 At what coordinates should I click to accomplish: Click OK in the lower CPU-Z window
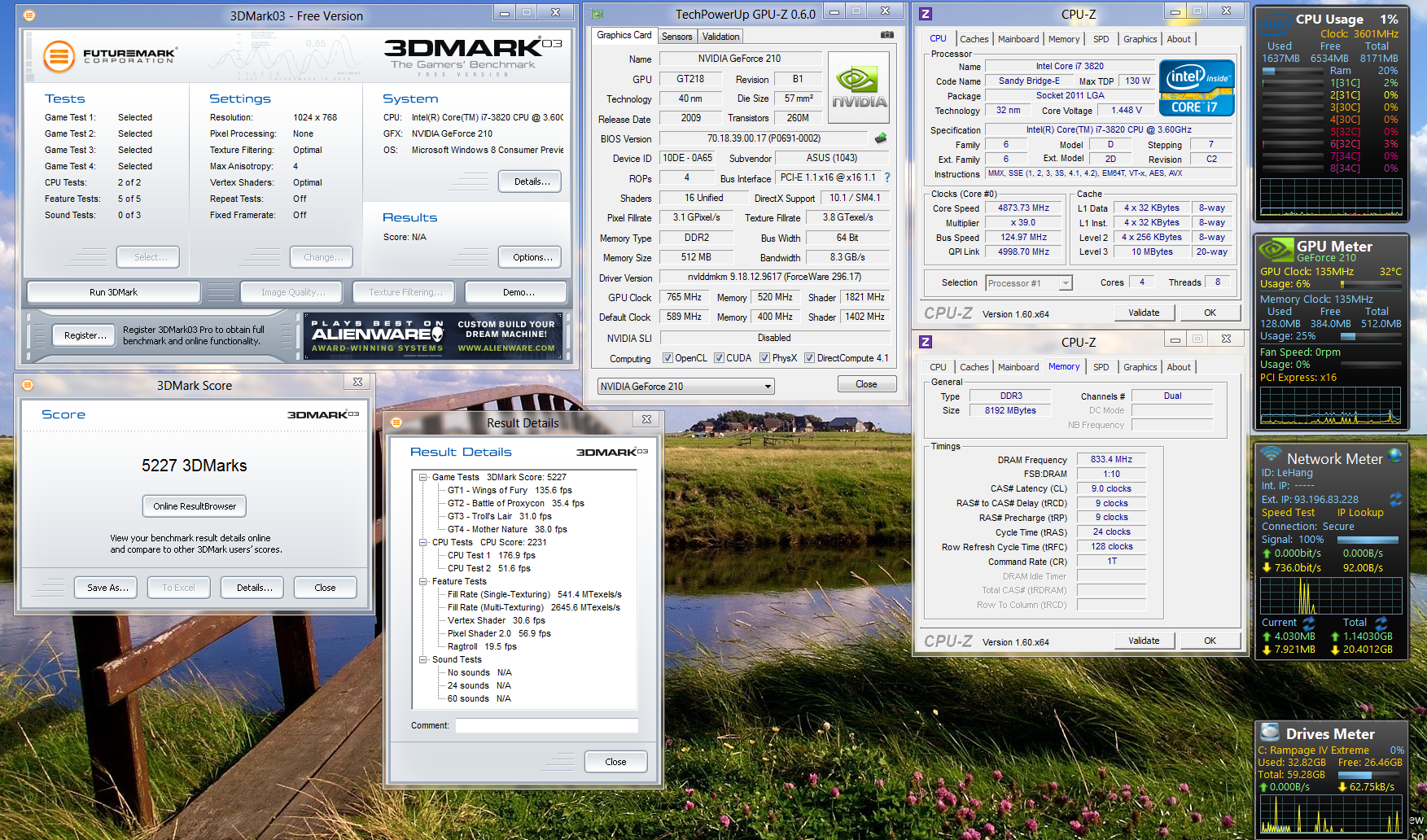point(1210,641)
